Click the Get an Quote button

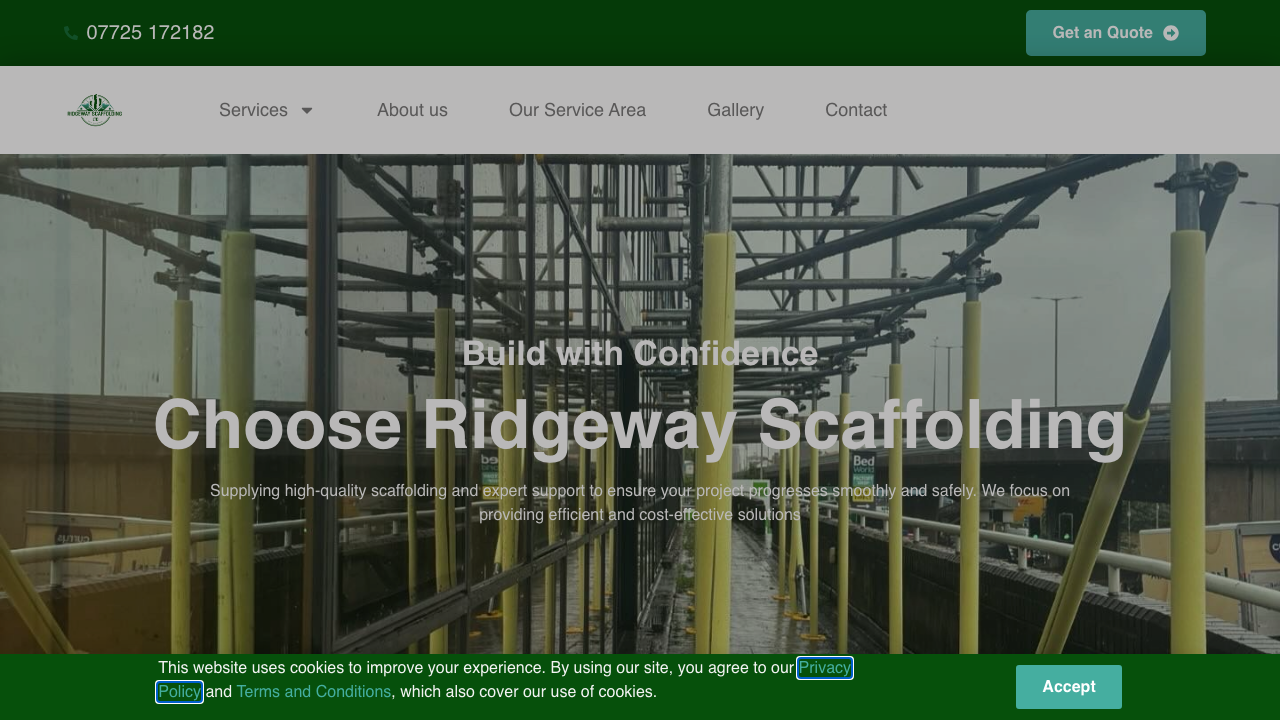[1115, 32]
